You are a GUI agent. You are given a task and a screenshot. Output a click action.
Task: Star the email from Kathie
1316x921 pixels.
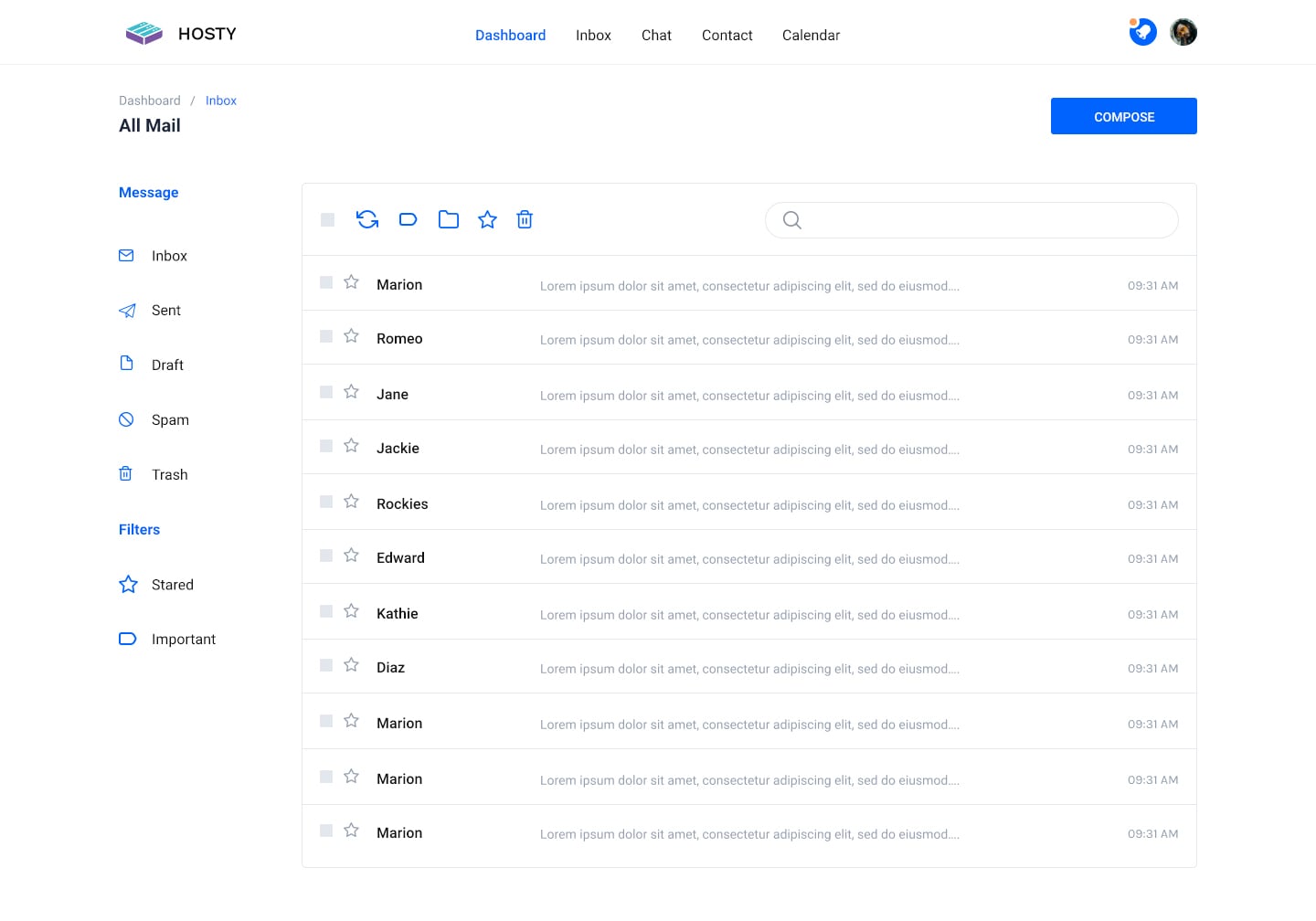[351, 610]
